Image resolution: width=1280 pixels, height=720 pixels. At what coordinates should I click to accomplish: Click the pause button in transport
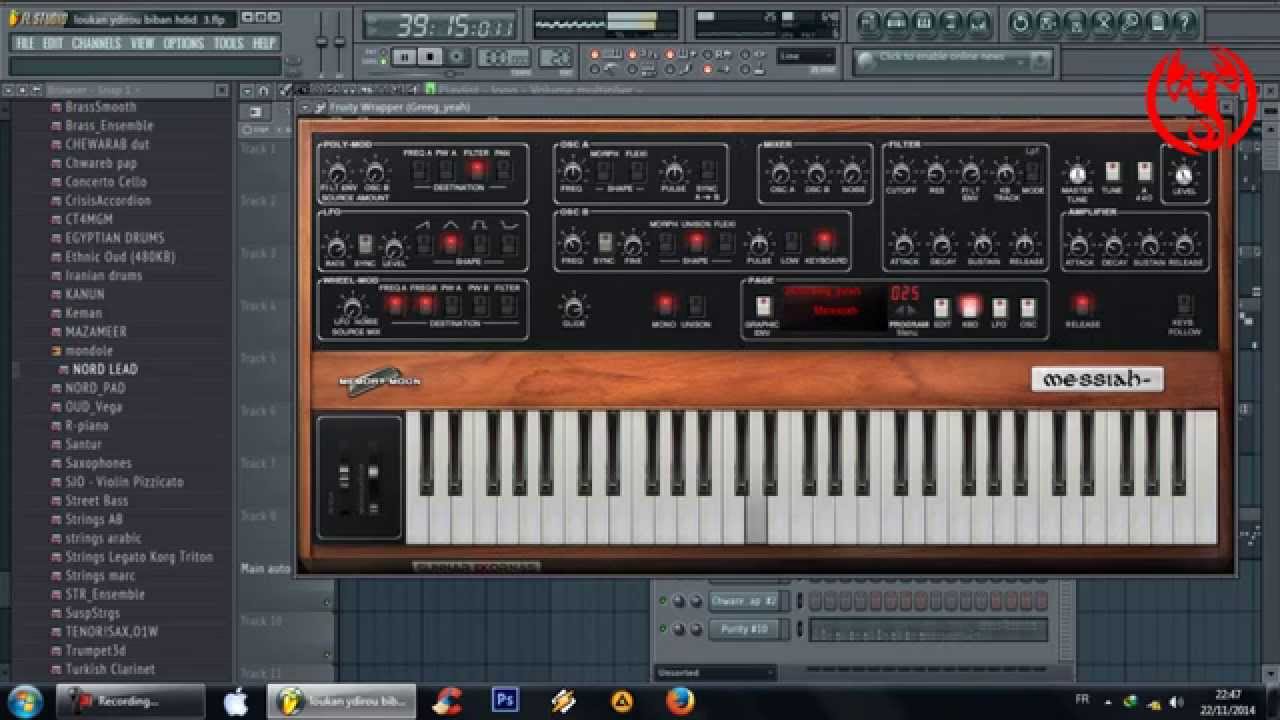point(404,57)
